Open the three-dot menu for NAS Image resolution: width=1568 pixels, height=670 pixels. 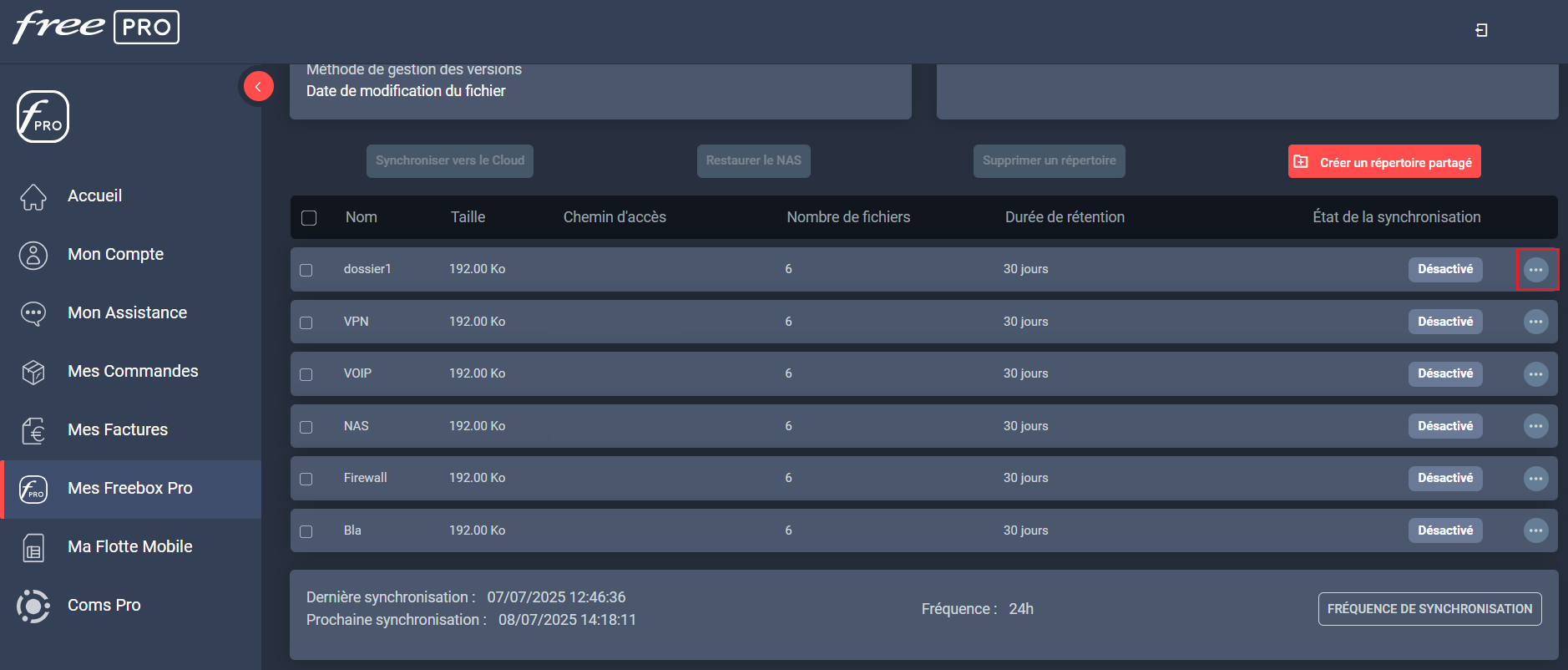1536,426
